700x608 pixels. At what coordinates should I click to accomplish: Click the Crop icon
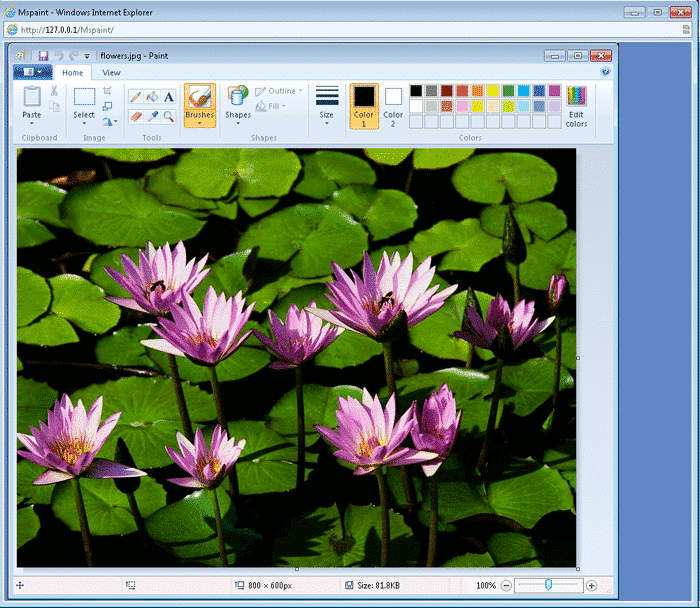pyautogui.click(x=107, y=91)
